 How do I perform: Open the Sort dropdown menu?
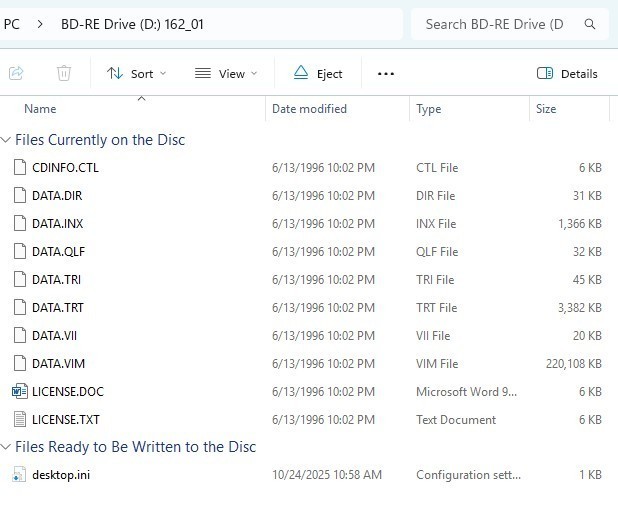tap(136, 73)
